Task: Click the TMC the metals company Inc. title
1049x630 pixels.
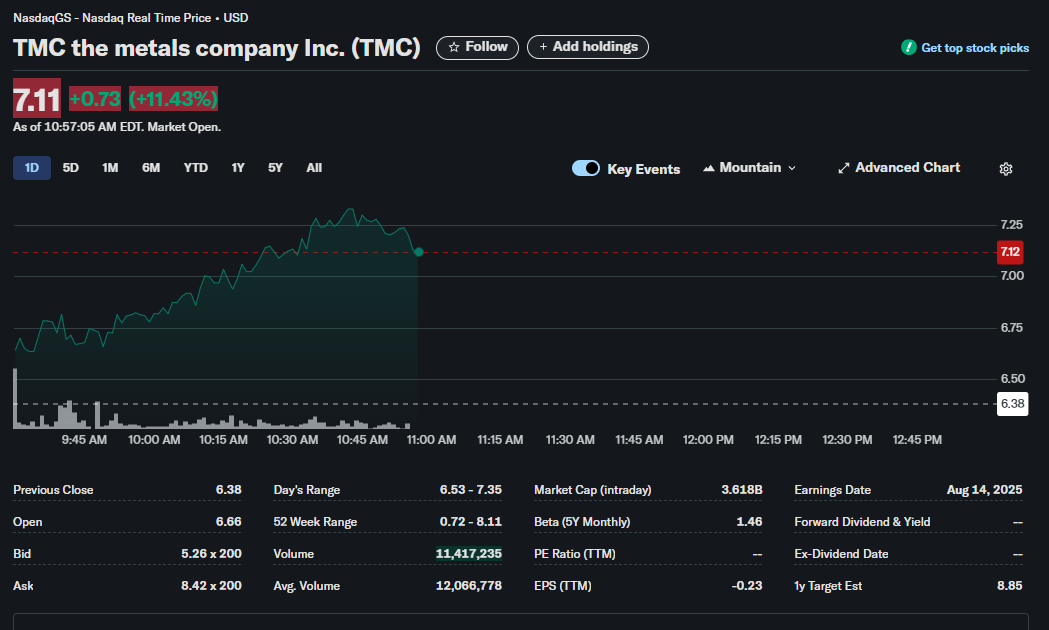Action: [217, 47]
